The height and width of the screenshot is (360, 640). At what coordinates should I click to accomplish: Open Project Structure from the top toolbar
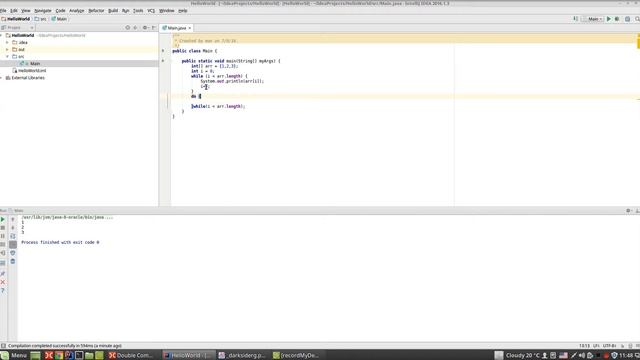pos(627,19)
